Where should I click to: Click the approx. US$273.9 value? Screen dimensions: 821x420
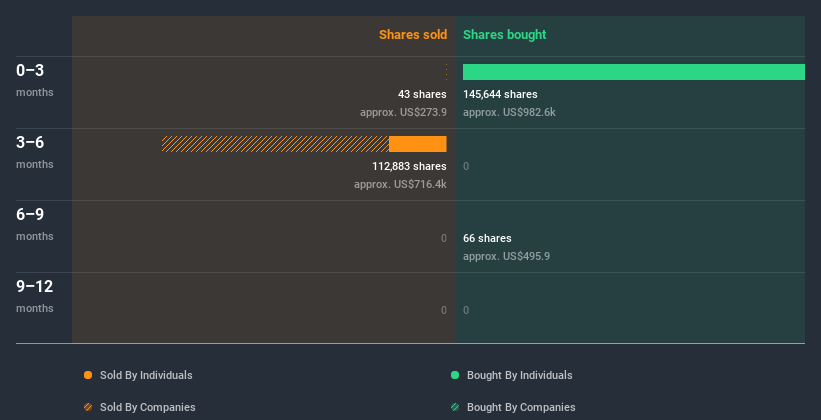coord(403,112)
